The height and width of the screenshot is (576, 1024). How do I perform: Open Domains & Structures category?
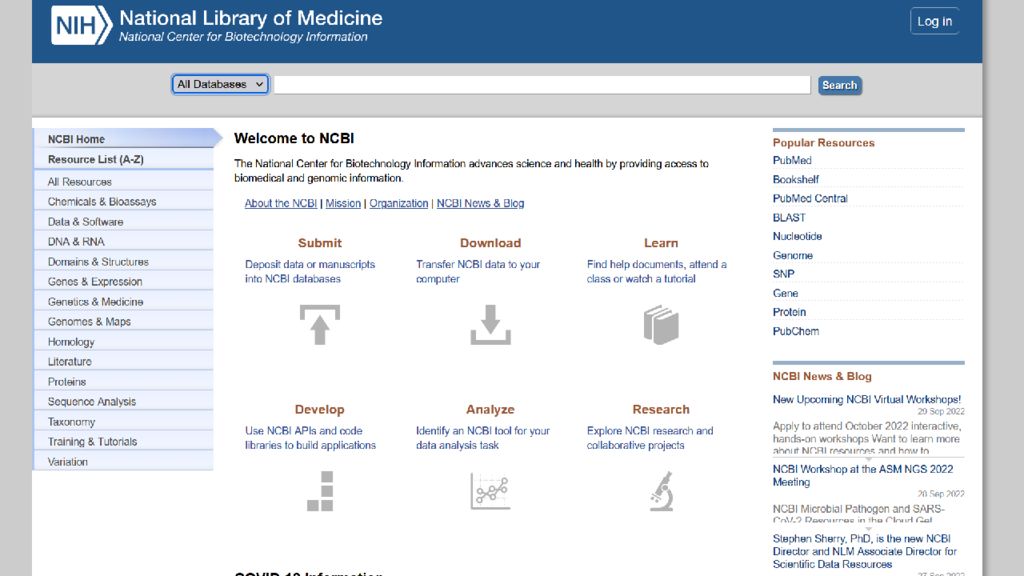point(124,262)
